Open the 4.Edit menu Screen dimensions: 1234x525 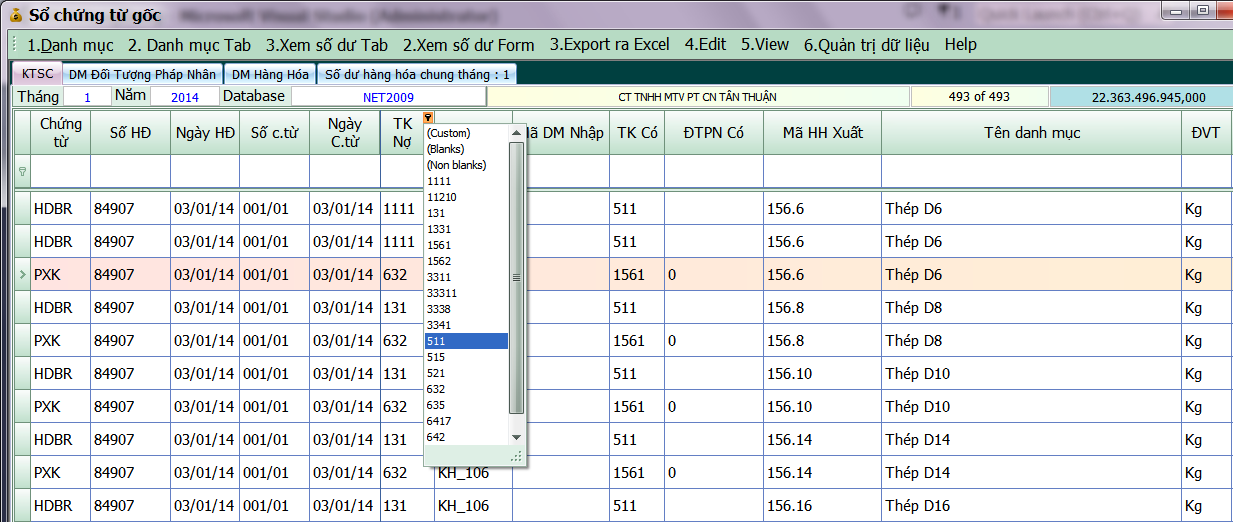pos(706,45)
